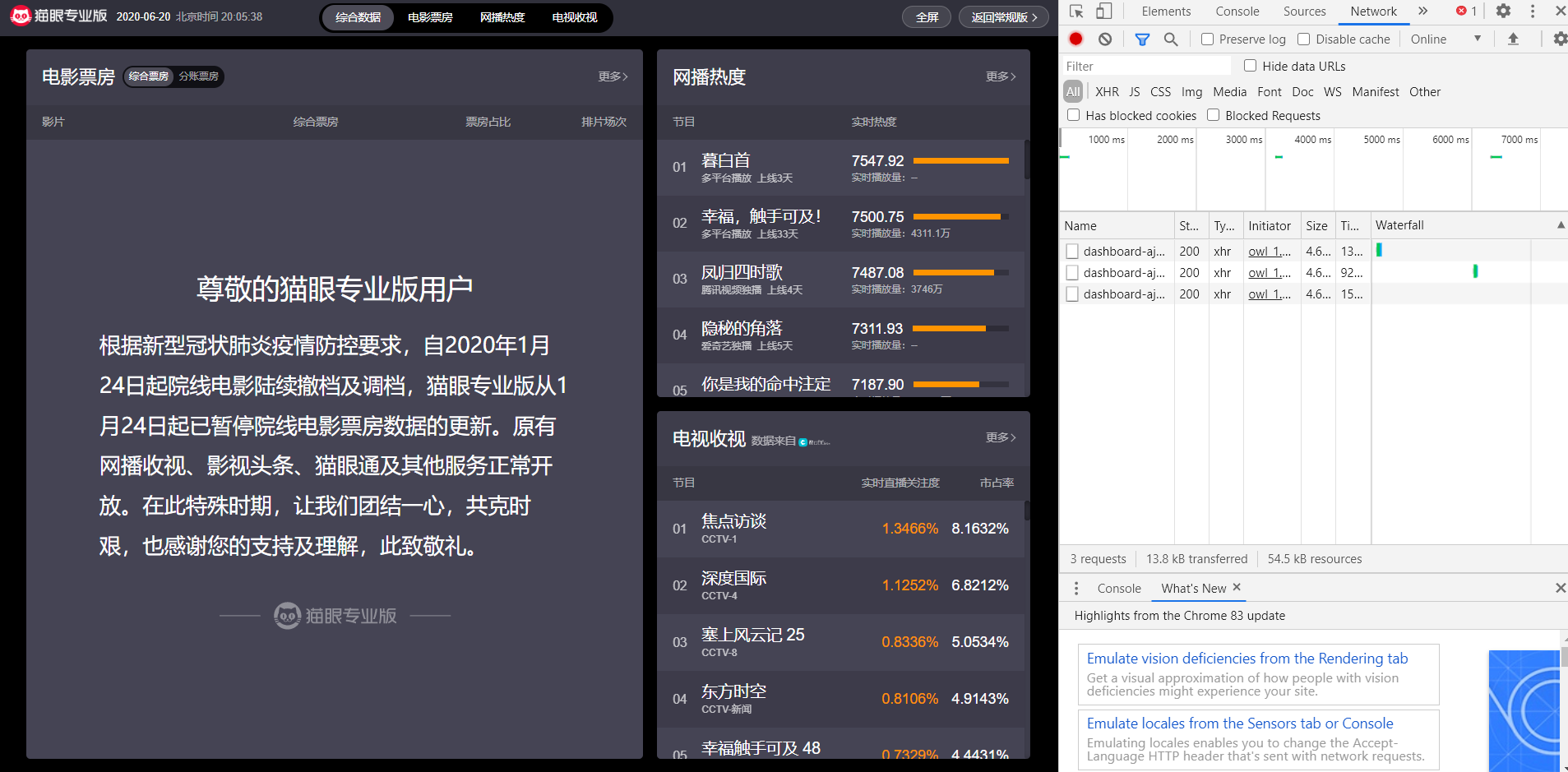
Task: Open network settings via the gear icon
Action: 1560,39
